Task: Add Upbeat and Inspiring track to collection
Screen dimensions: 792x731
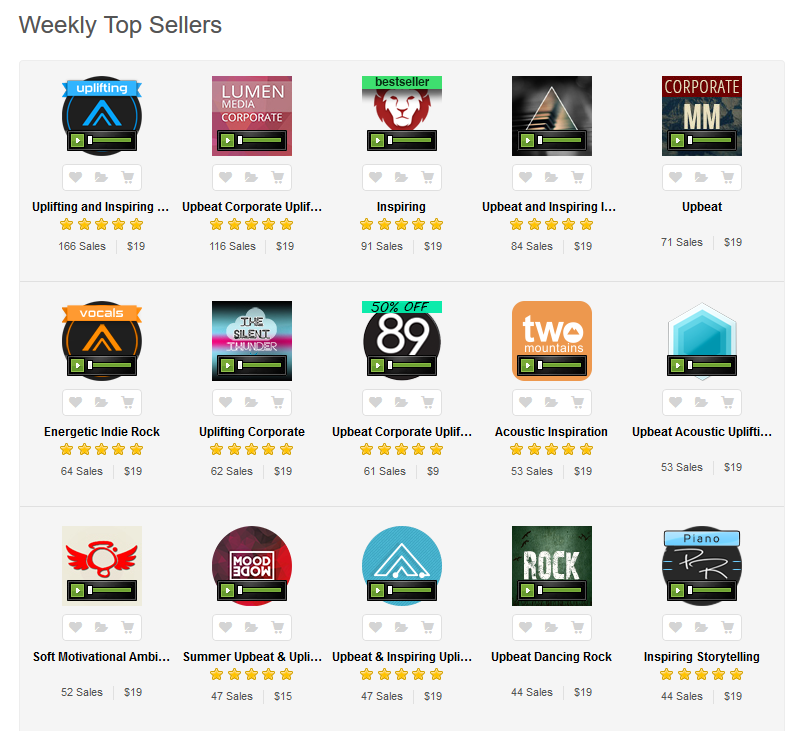Action: tap(551, 177)
